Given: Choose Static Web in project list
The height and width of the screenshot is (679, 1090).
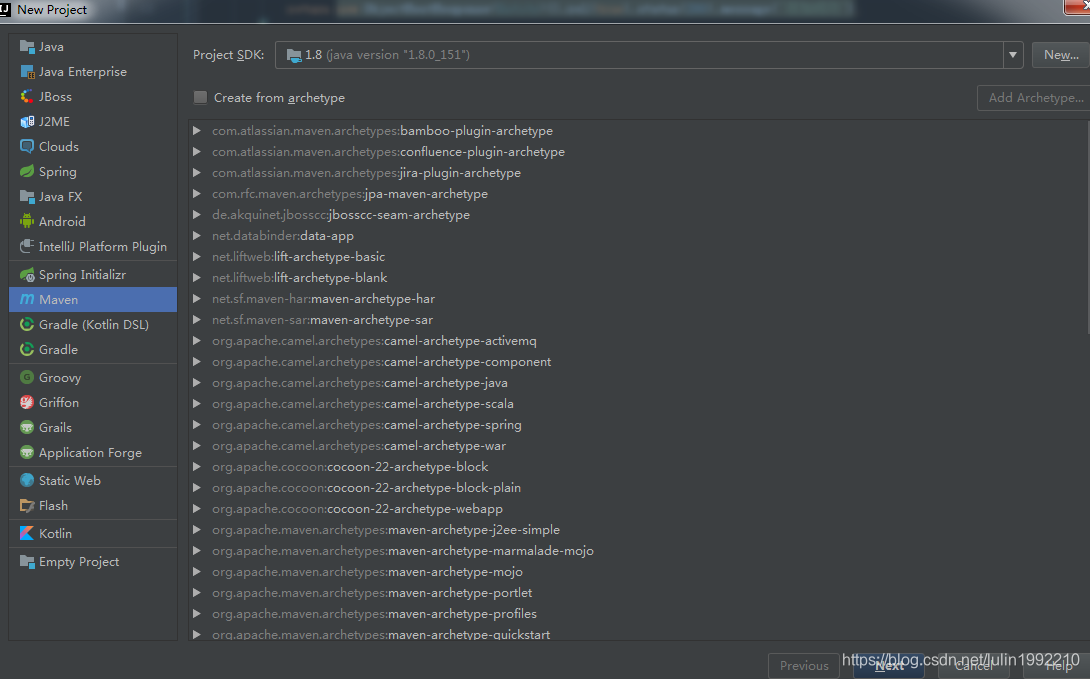Looking at the screenshot, I should (x=70, y=480).
